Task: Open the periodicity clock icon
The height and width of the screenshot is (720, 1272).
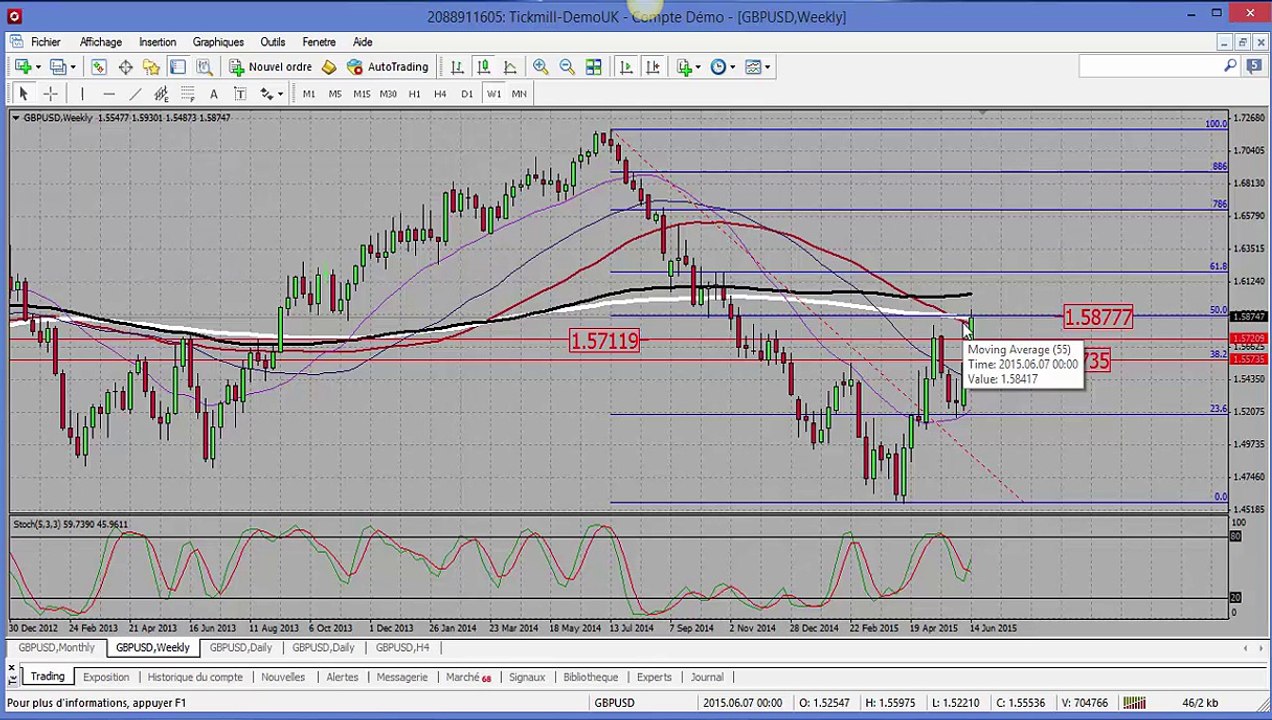Action: (718, 67)
